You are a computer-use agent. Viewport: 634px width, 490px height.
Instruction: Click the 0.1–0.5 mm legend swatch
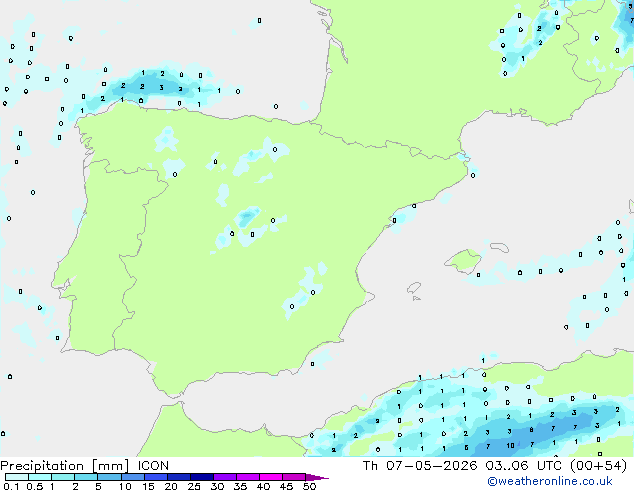[x=17, y=477]
